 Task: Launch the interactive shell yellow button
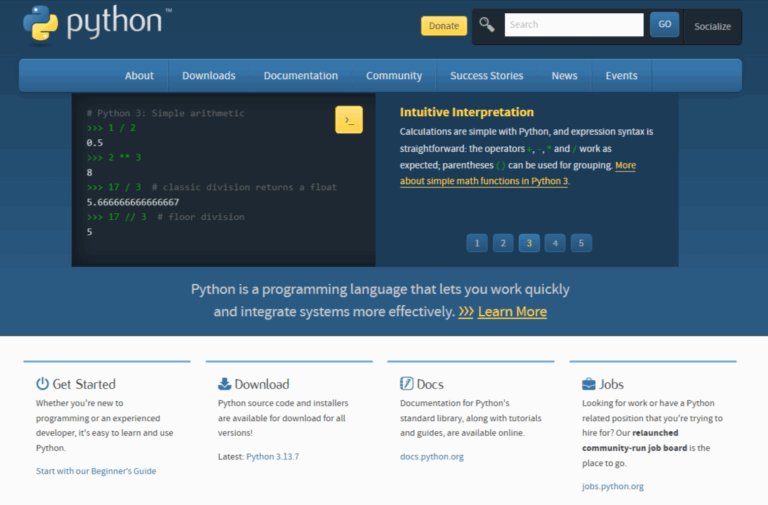(349, 120)
